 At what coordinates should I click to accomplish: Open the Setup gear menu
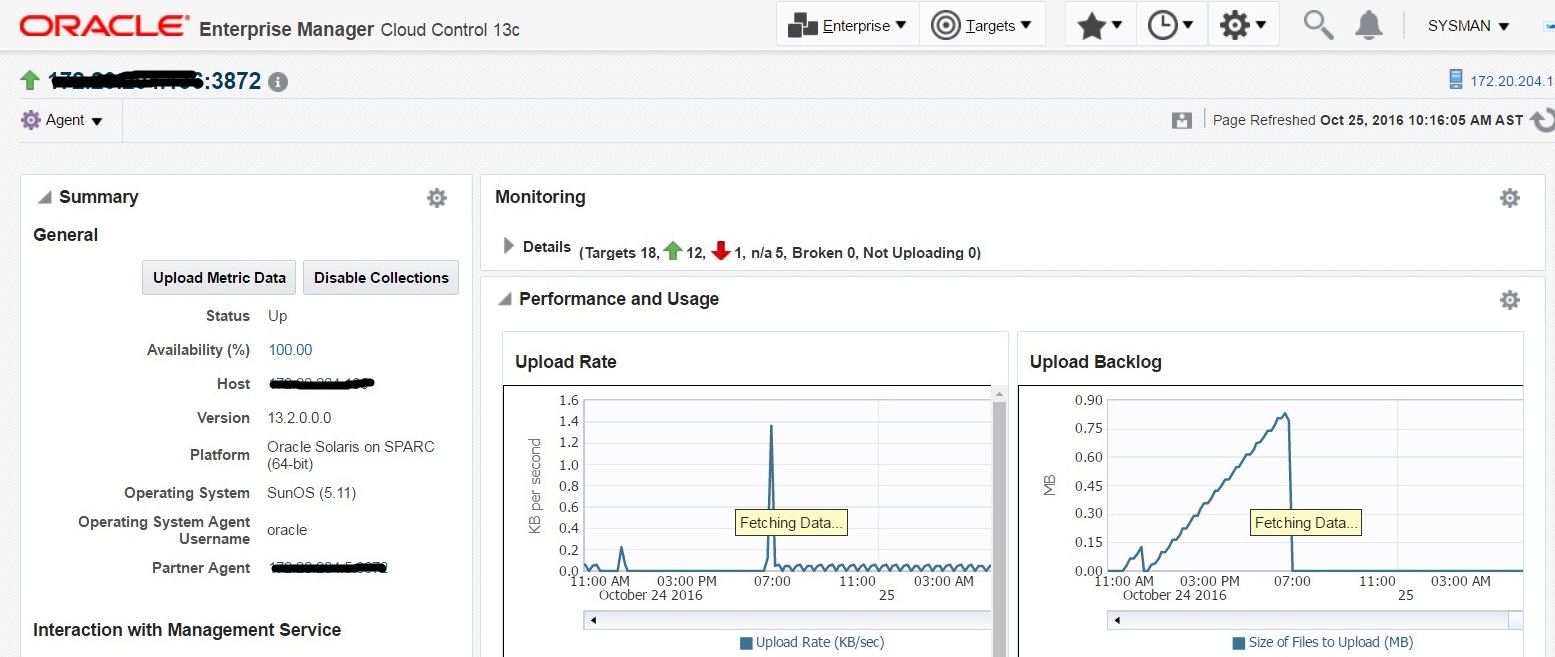tap(1243, 25)
